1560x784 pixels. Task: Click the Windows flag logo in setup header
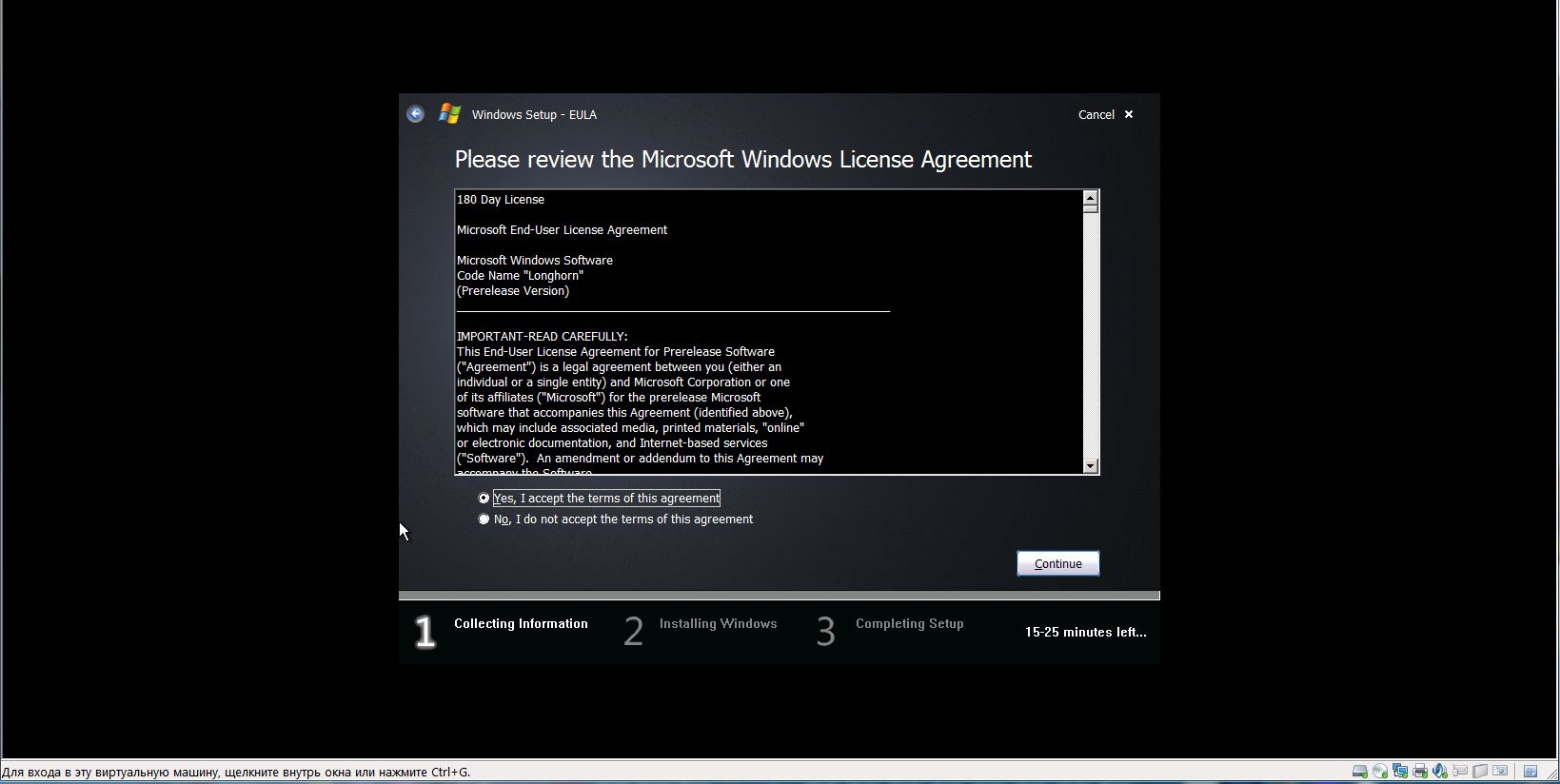click(449, 114)
